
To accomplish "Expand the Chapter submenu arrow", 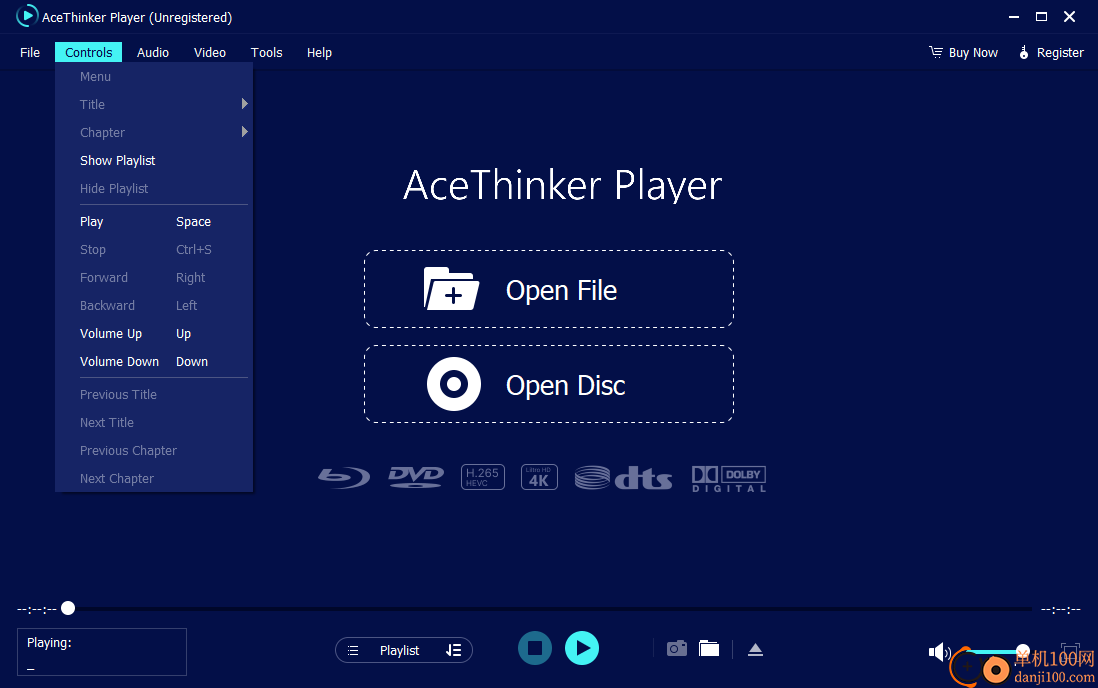I will point(244,132).
